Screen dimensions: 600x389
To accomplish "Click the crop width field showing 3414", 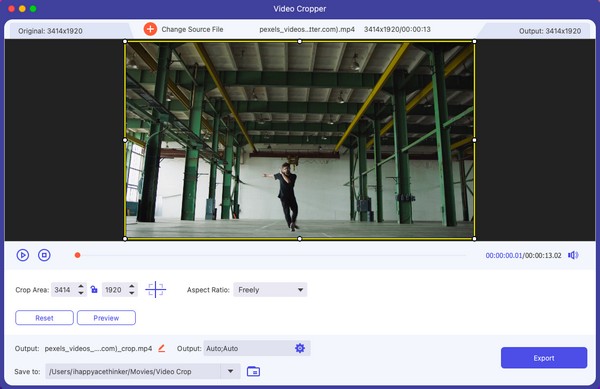I will click(64, 290).
